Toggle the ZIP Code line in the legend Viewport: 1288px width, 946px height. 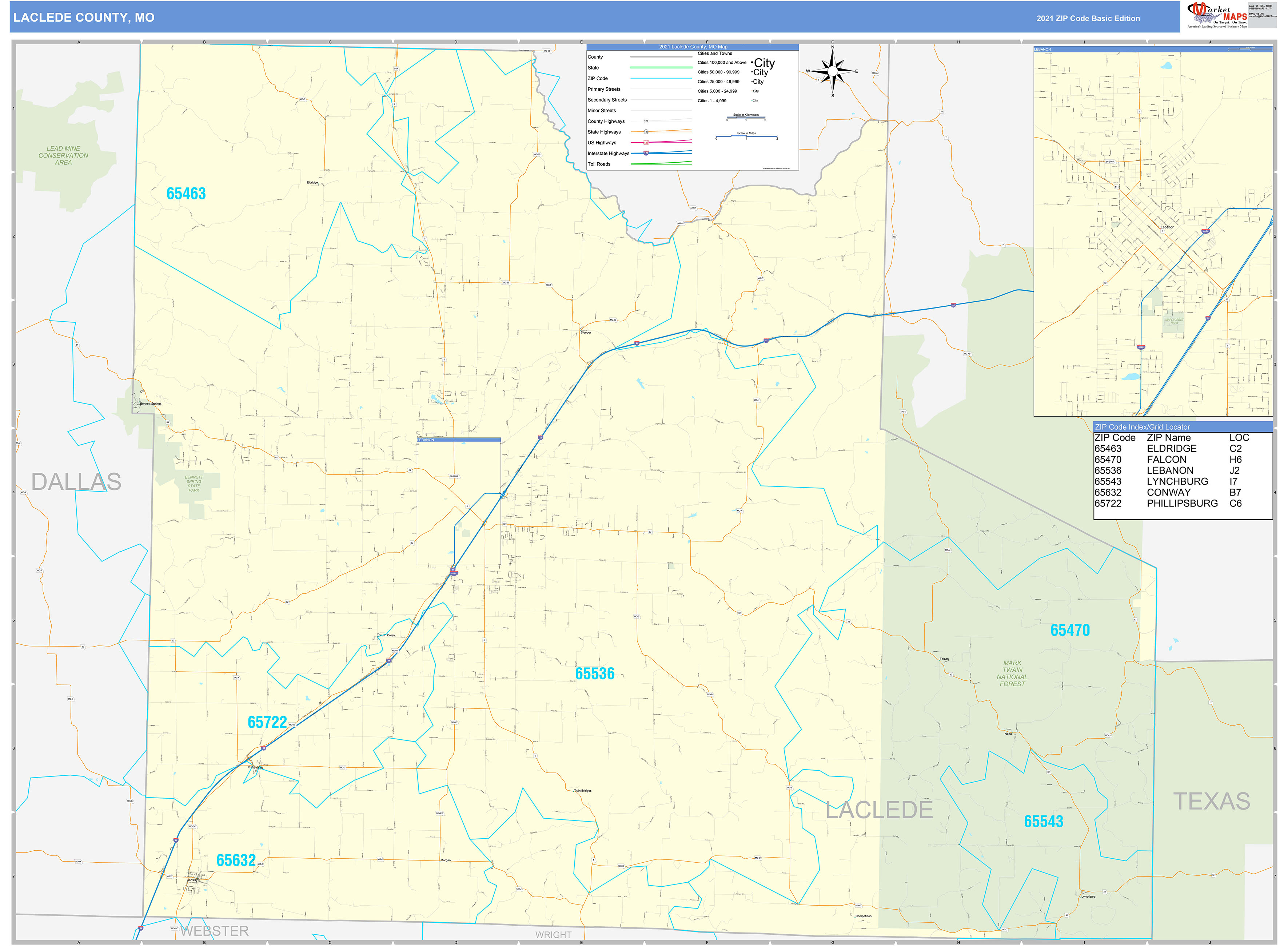(661, 79)
